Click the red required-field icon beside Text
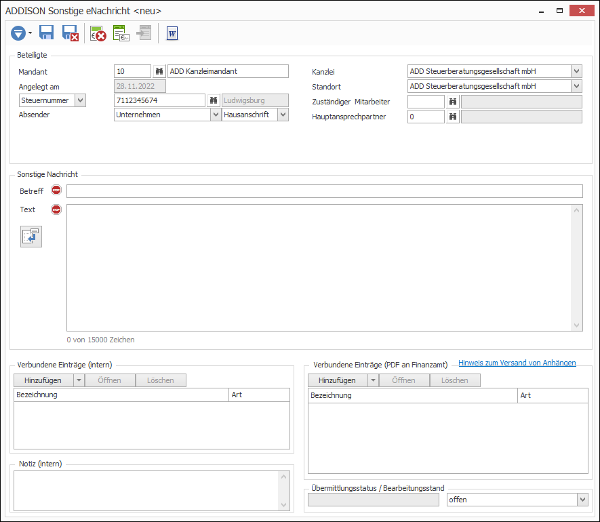This screenshot has width=600, height=522. click(x=56, y=209)
